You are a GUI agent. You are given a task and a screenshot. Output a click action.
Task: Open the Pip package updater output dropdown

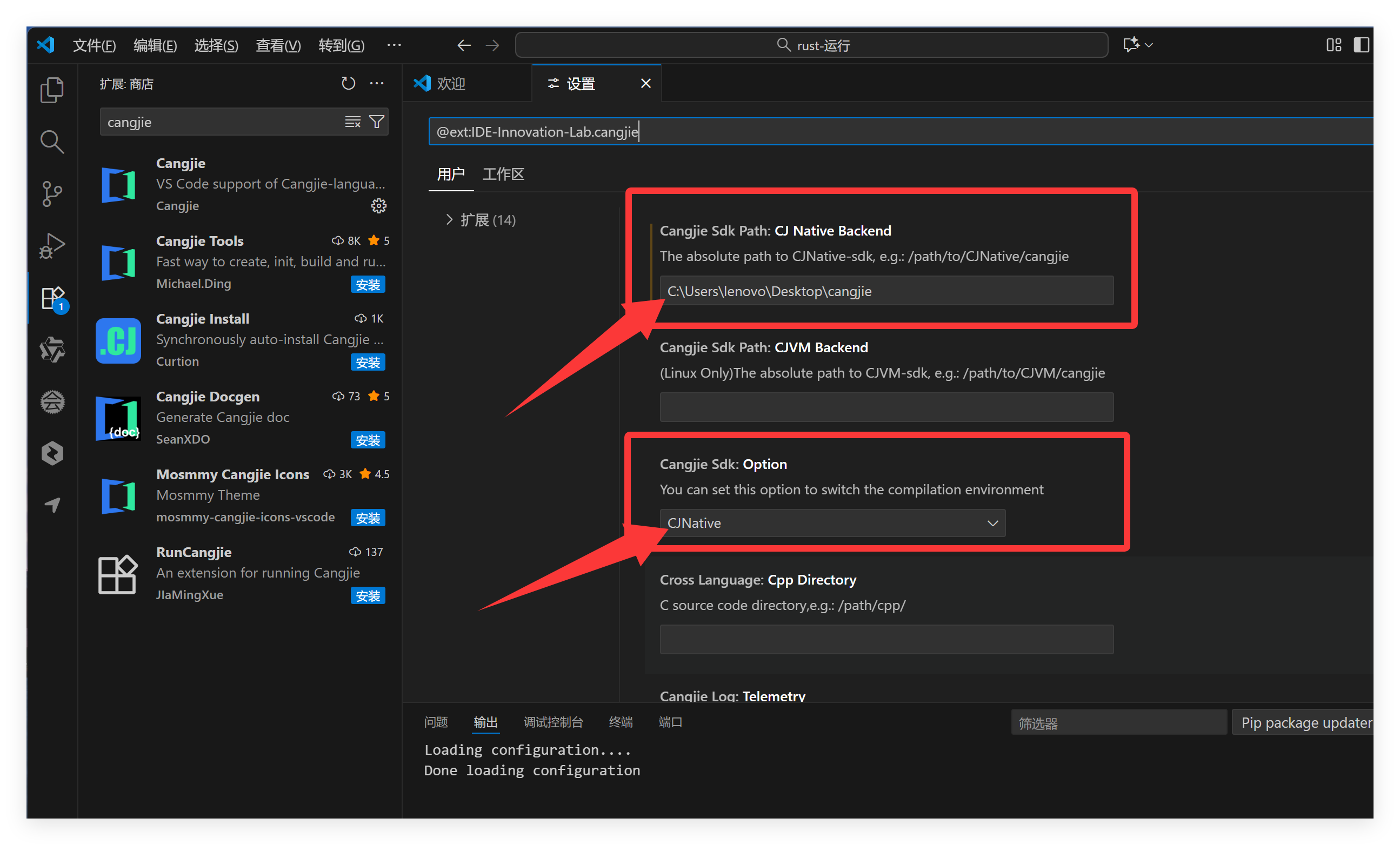[x=1305, y=722]
